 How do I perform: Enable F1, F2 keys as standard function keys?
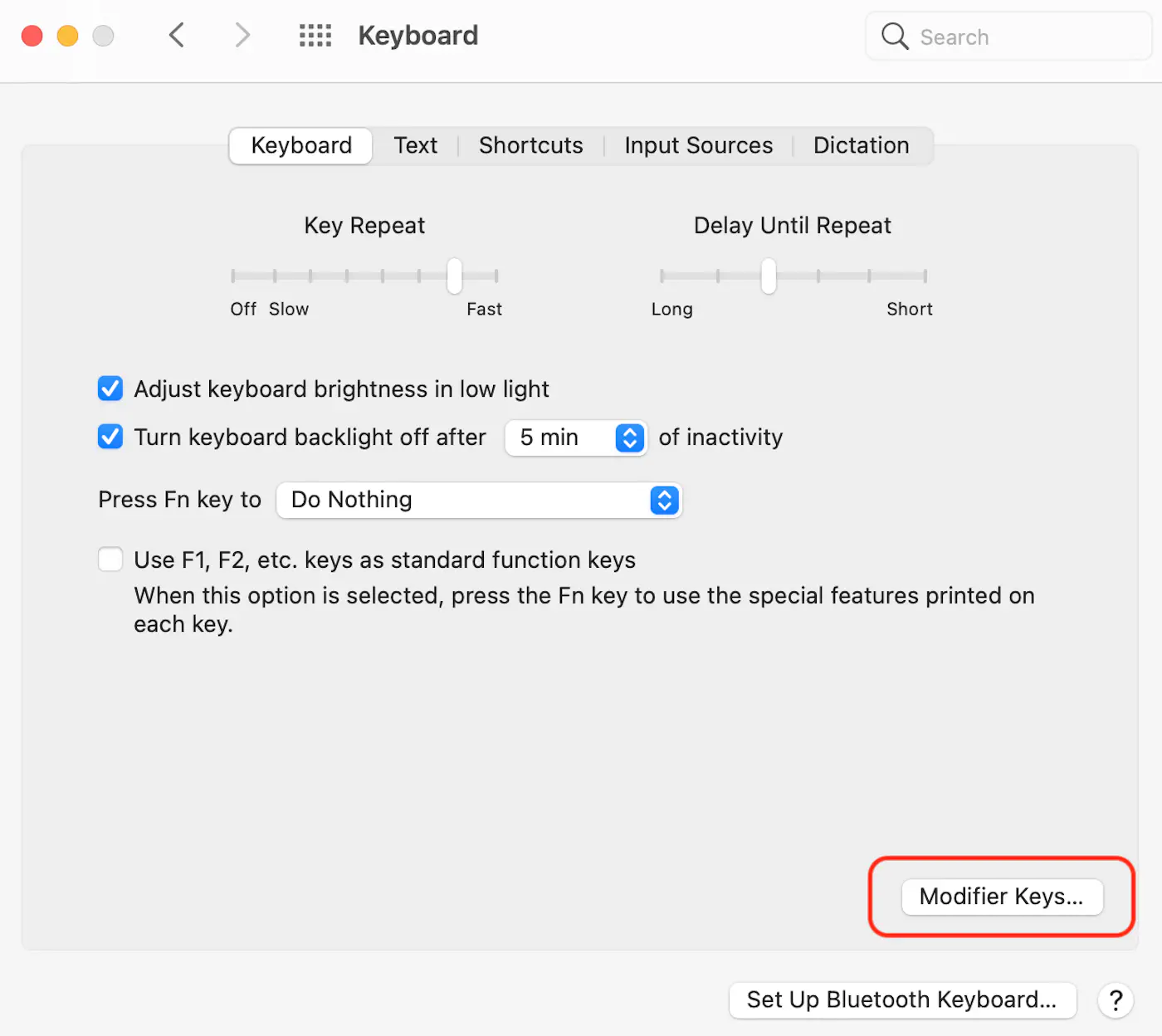point(110,560)
